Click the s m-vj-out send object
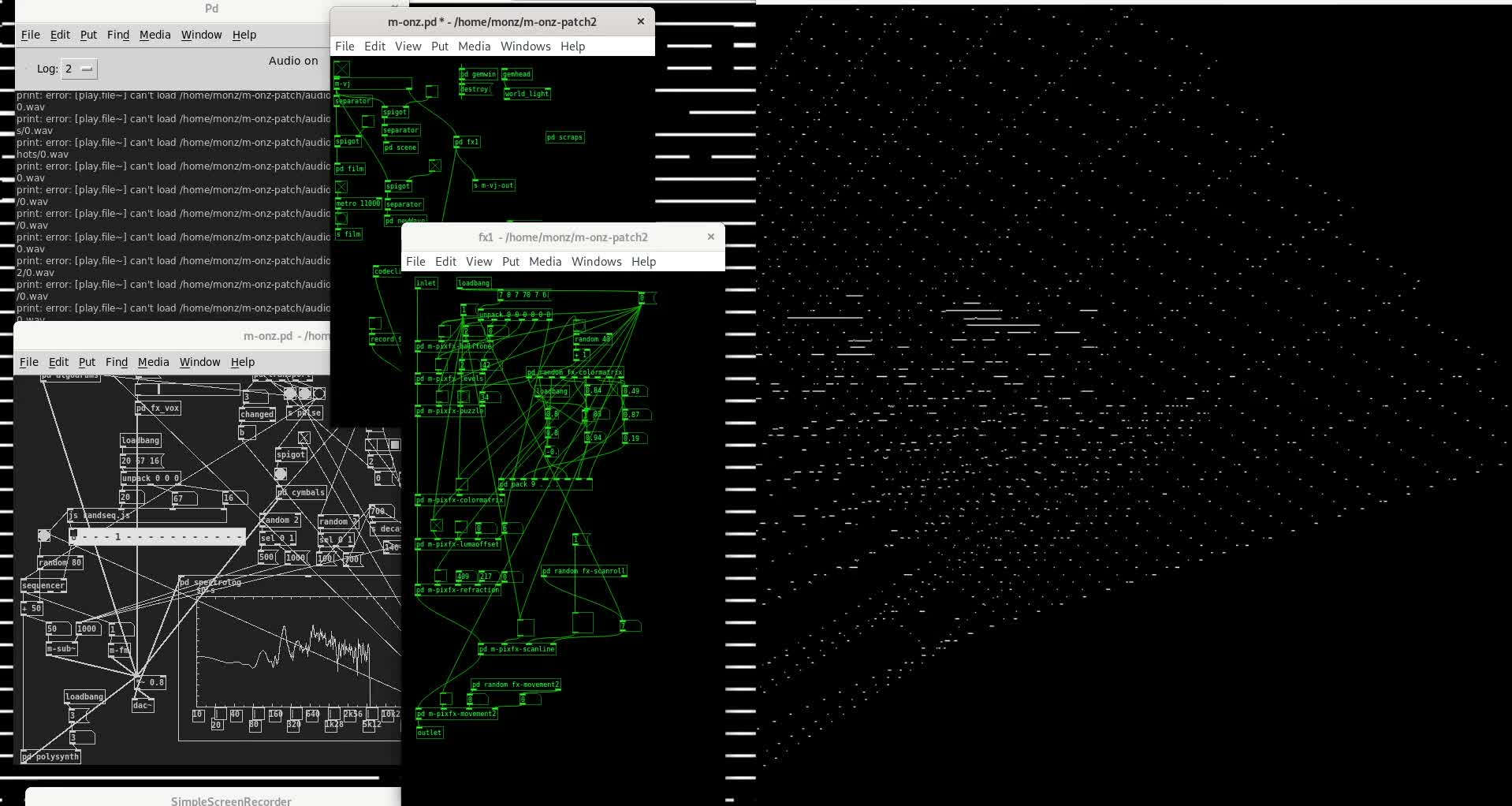 [x=493, y=185]
